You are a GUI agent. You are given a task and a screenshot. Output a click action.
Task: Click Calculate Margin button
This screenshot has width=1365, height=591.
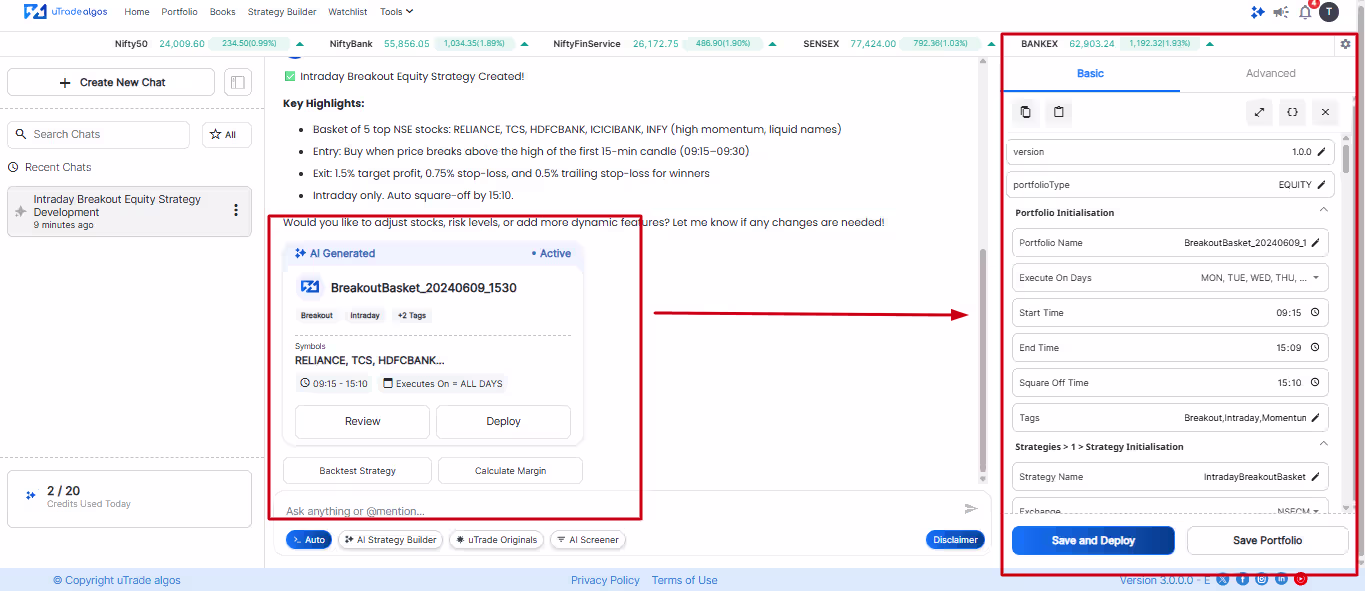[510, 470]
